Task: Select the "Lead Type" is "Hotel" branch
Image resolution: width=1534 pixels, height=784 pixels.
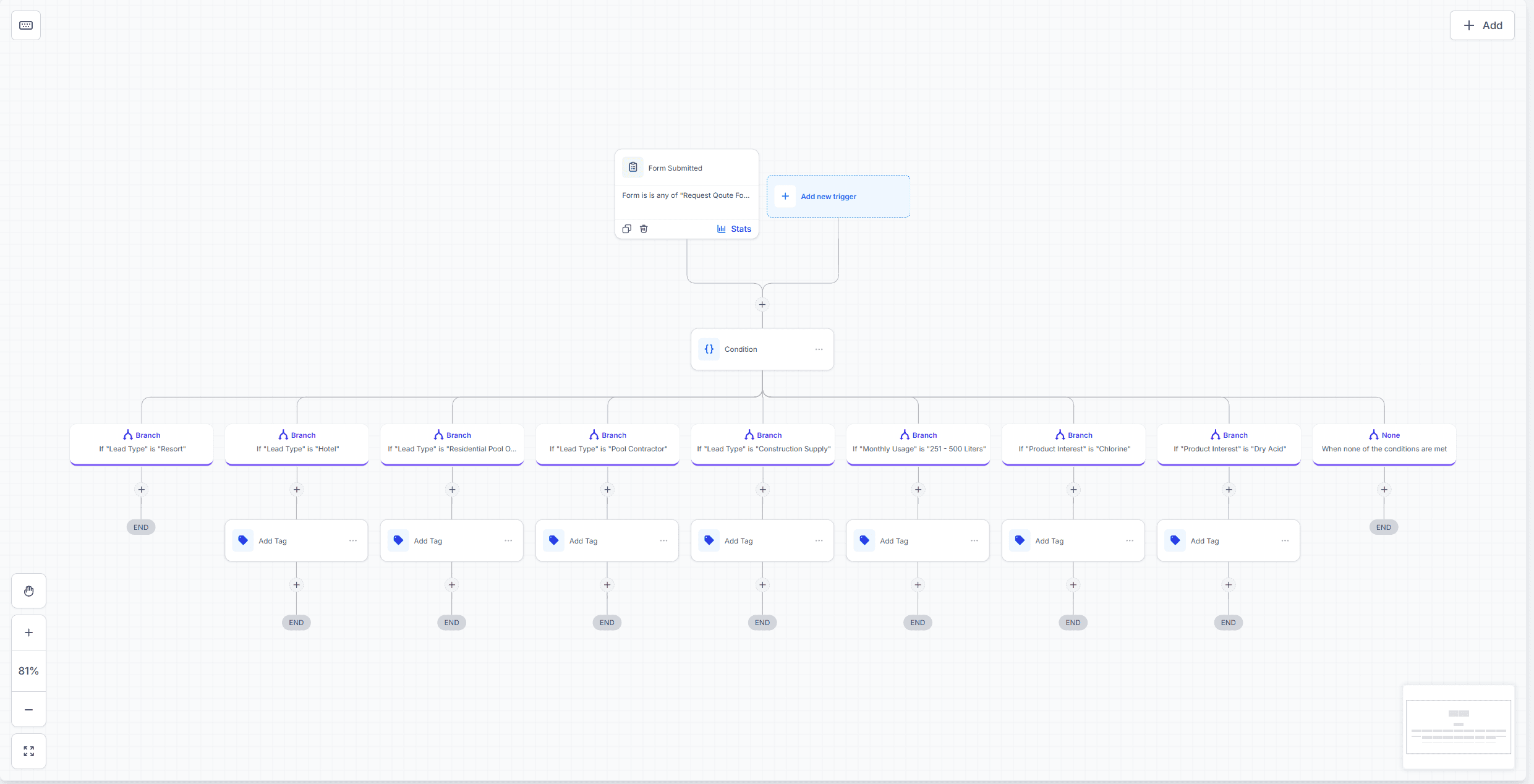Action: (x=297, y=444)
